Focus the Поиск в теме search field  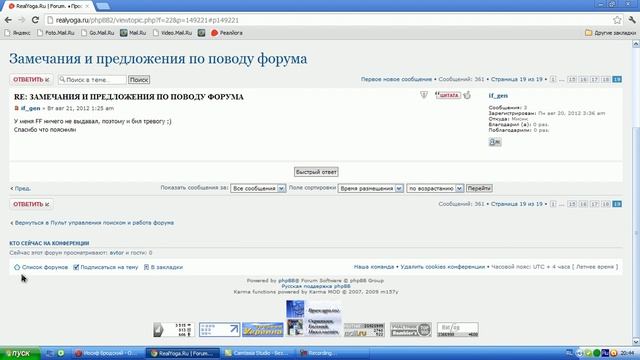[92, 80]
